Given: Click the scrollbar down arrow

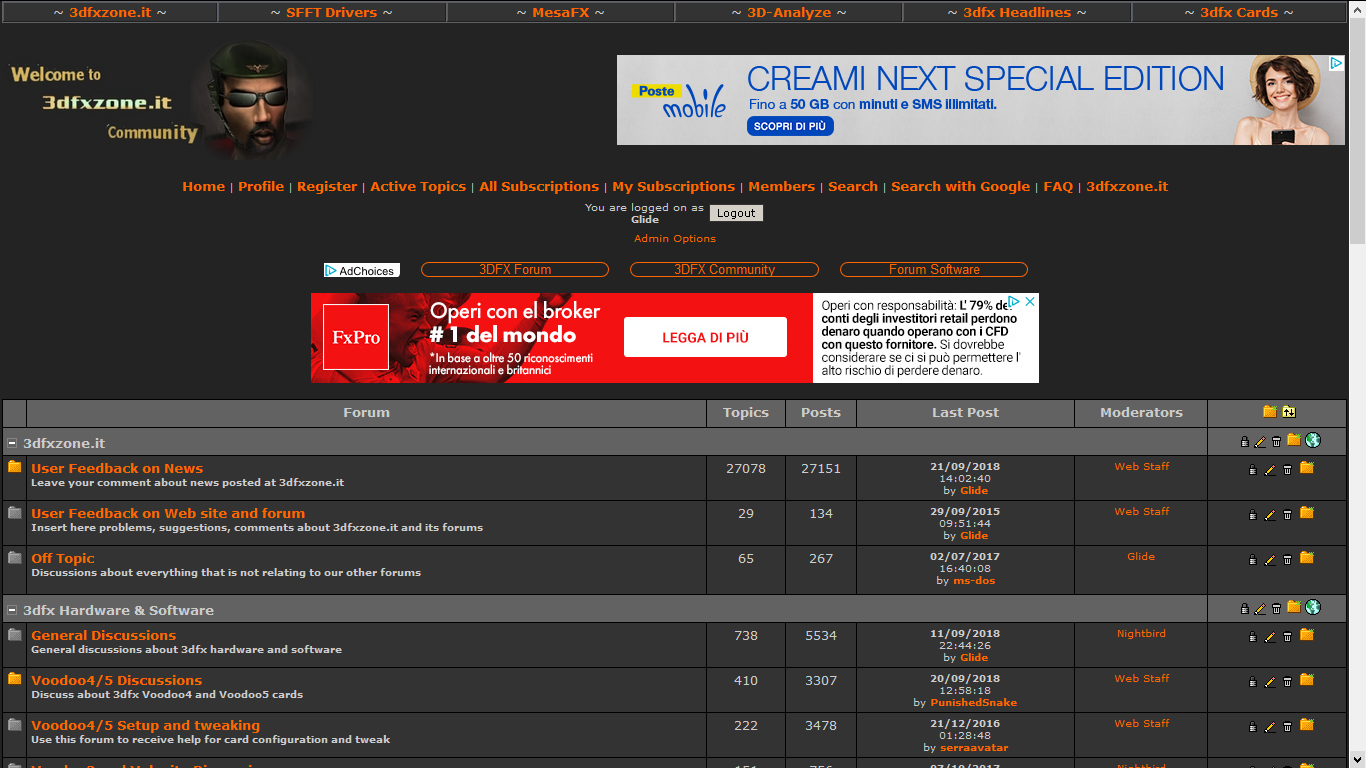Looking at the screenshot, I should pos(1357,759).
